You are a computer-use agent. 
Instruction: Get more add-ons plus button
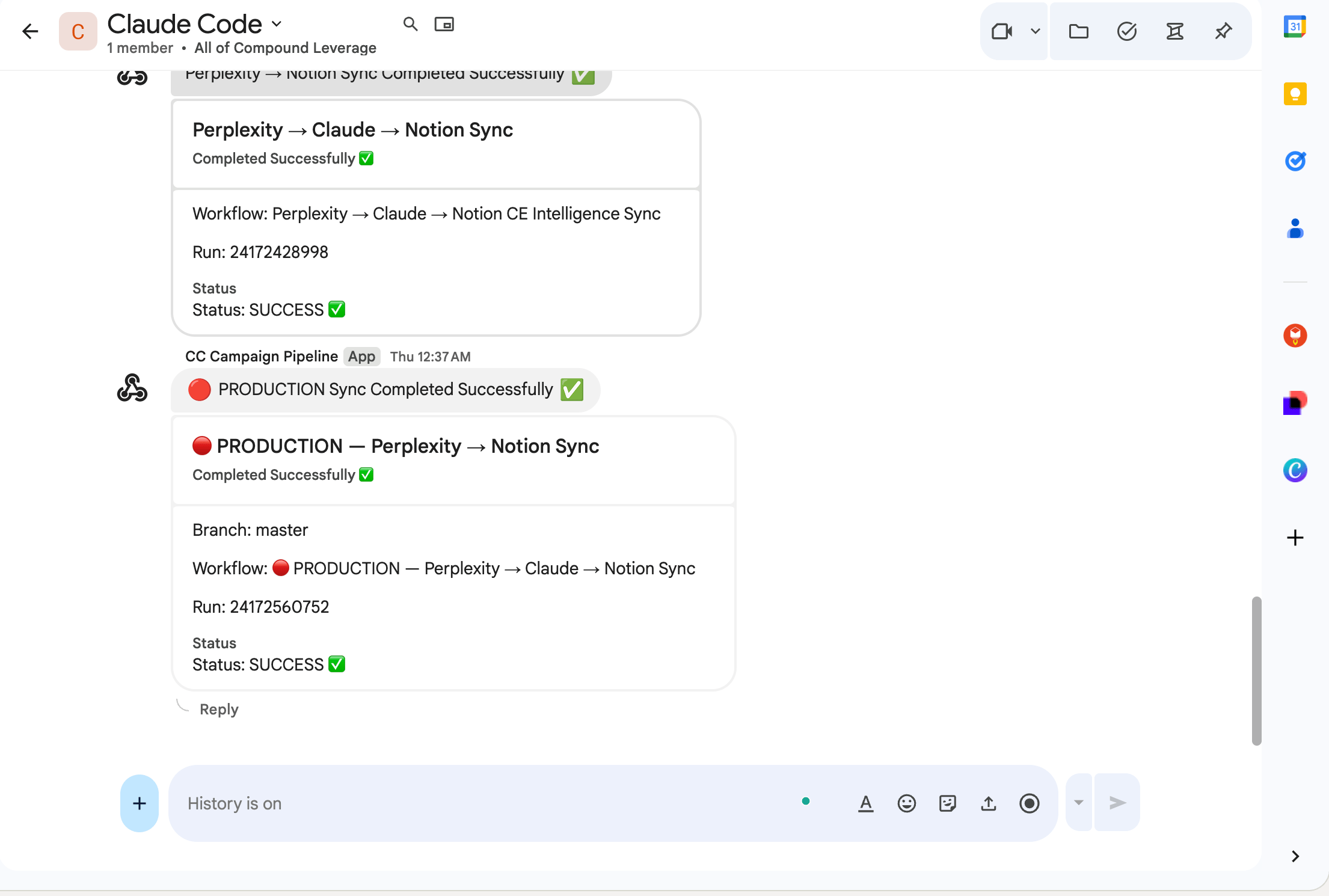[1295, 537]
